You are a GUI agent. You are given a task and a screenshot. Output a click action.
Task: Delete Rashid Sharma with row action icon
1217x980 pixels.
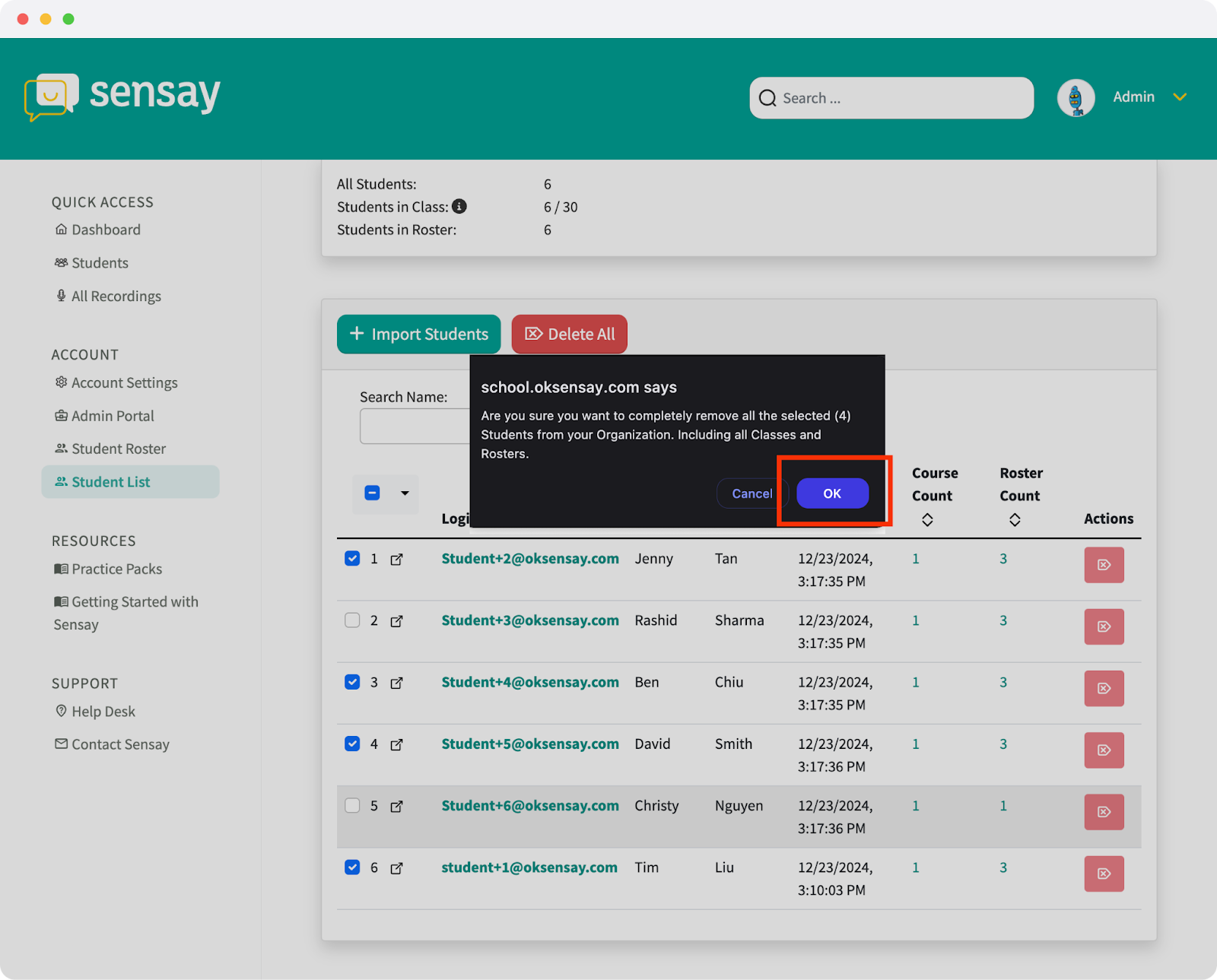[x=1104, y=626]
